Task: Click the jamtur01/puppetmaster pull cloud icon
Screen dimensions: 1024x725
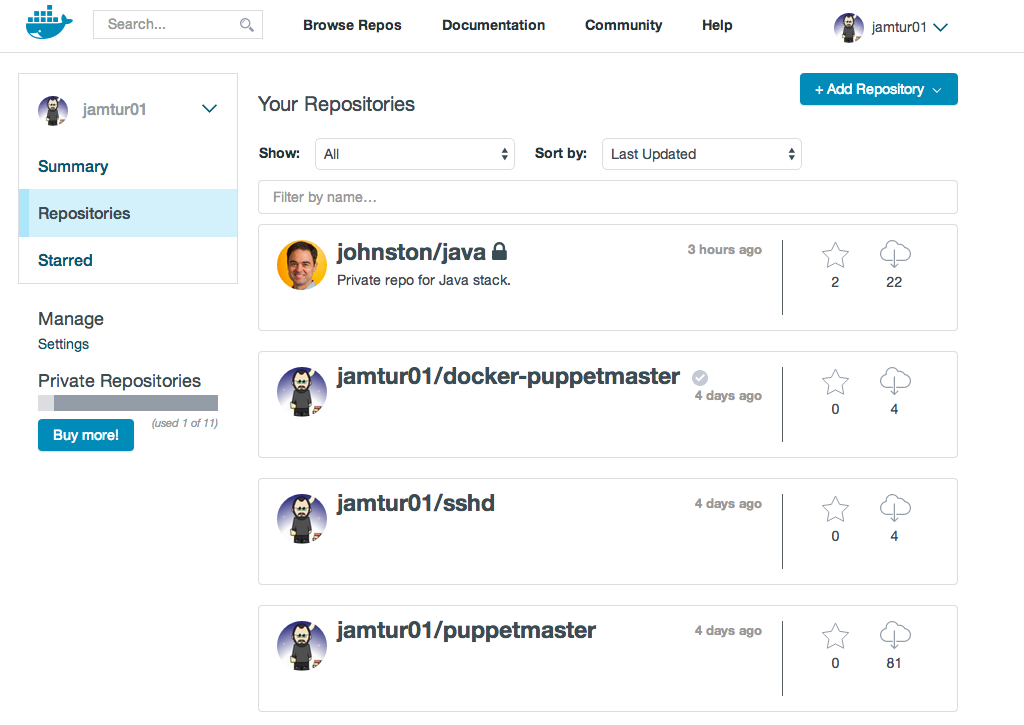Action: [x=895, y=635]
